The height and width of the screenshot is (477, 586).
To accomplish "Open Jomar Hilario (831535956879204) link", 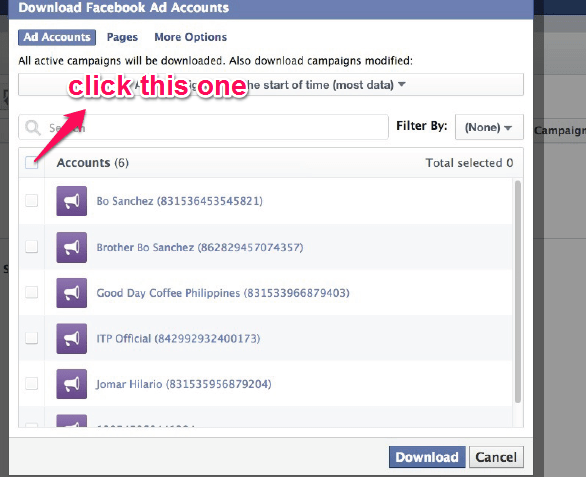I will [x=183, y=384].
